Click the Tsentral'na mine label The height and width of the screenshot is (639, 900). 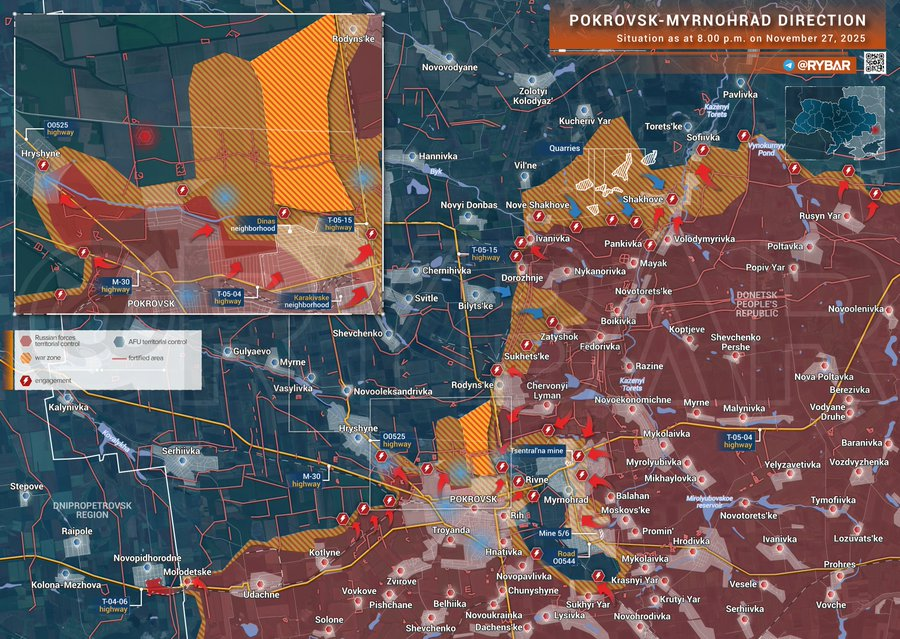coord(537,451)
